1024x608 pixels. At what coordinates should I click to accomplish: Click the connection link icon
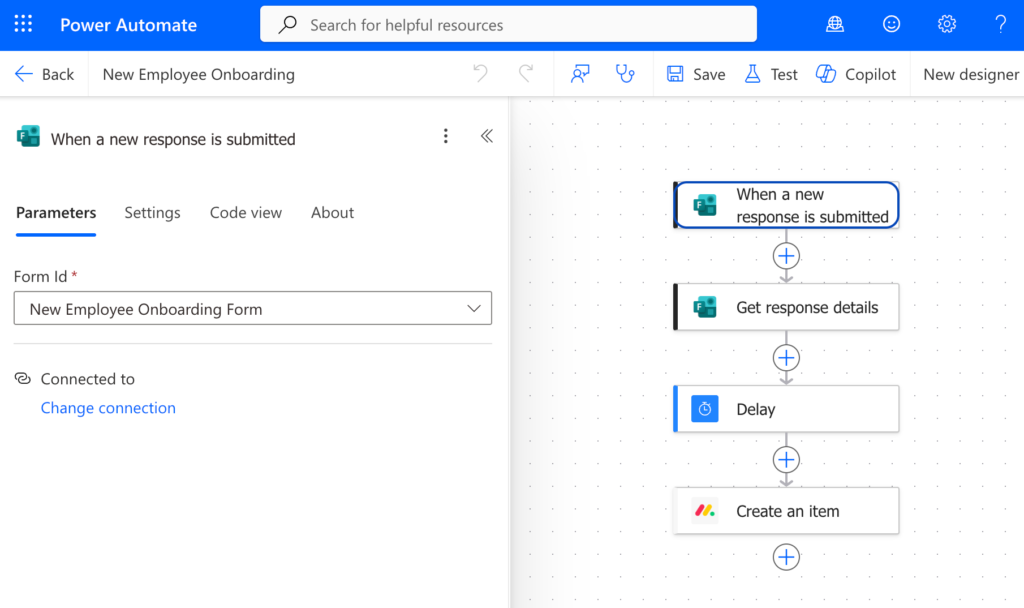[23, 379]
